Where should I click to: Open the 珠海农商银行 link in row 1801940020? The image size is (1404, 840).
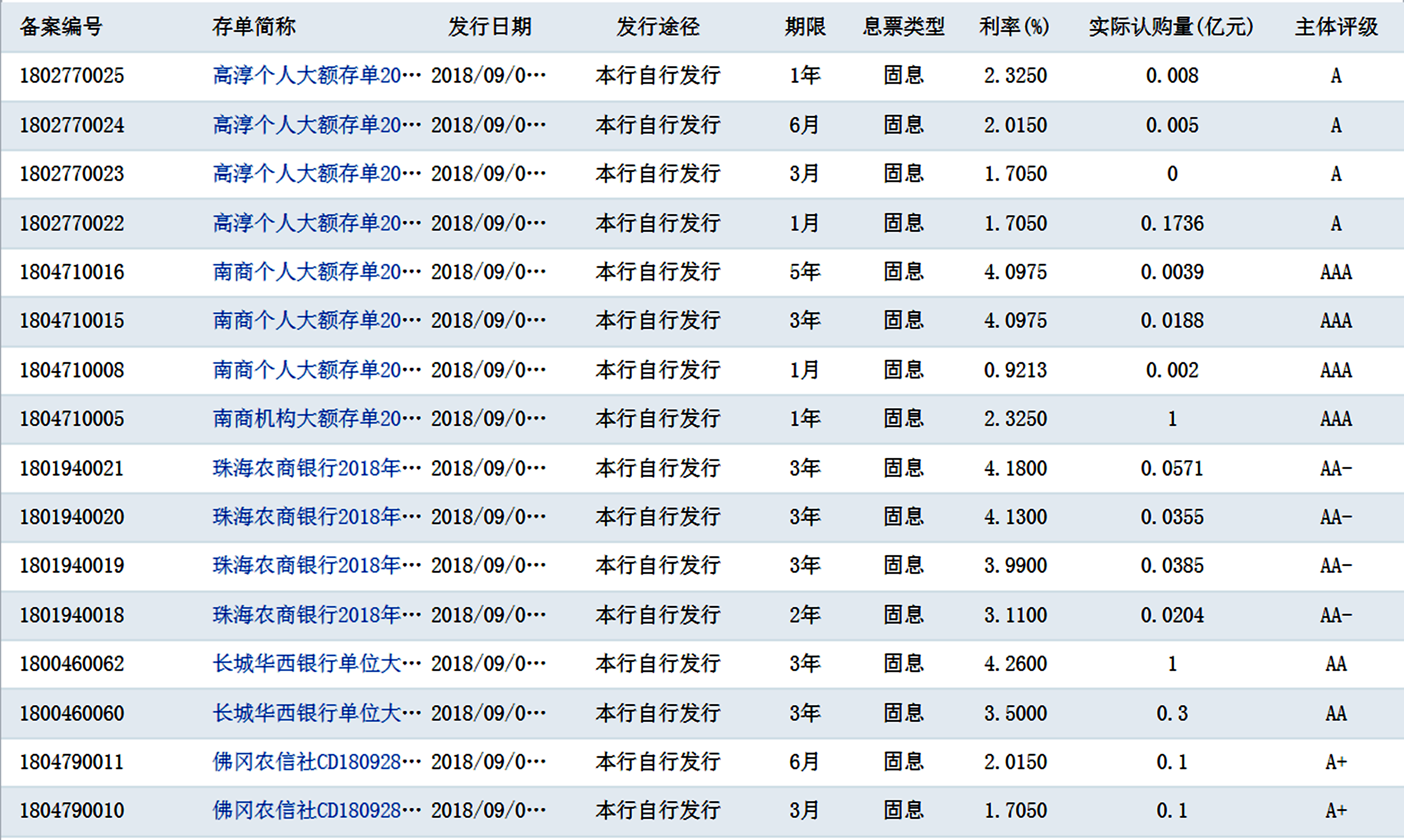316,517
